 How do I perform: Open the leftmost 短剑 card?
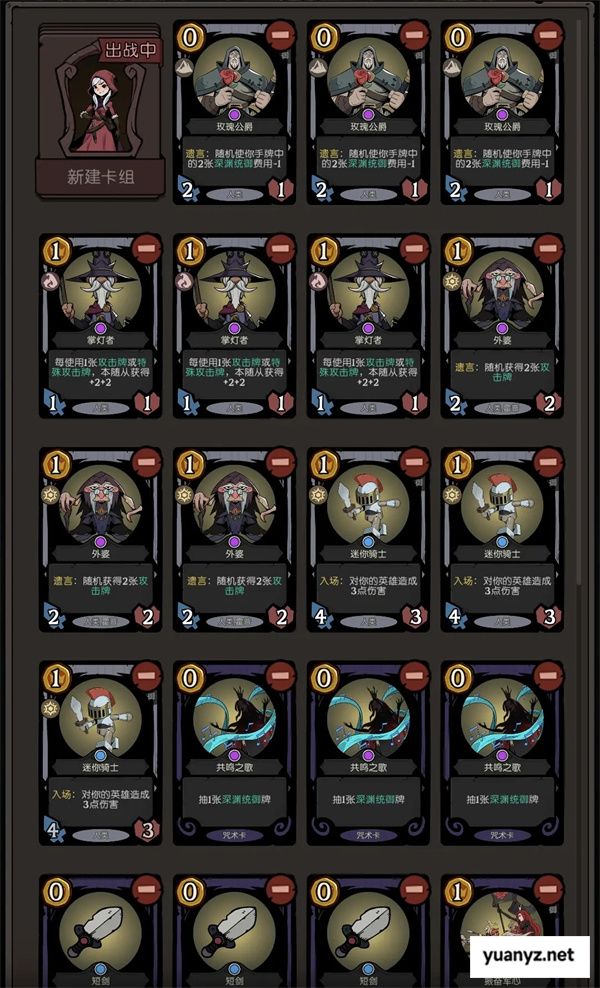click(x=101, y=931)
